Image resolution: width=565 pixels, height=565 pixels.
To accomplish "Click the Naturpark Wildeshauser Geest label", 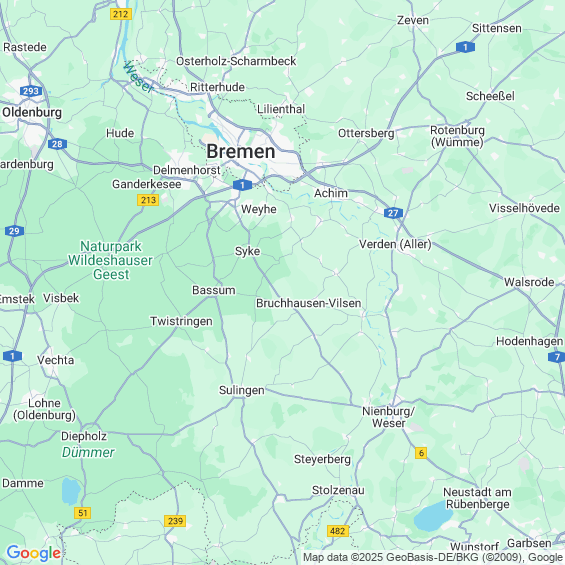I will pyautogui.click(x=111, y=260).
